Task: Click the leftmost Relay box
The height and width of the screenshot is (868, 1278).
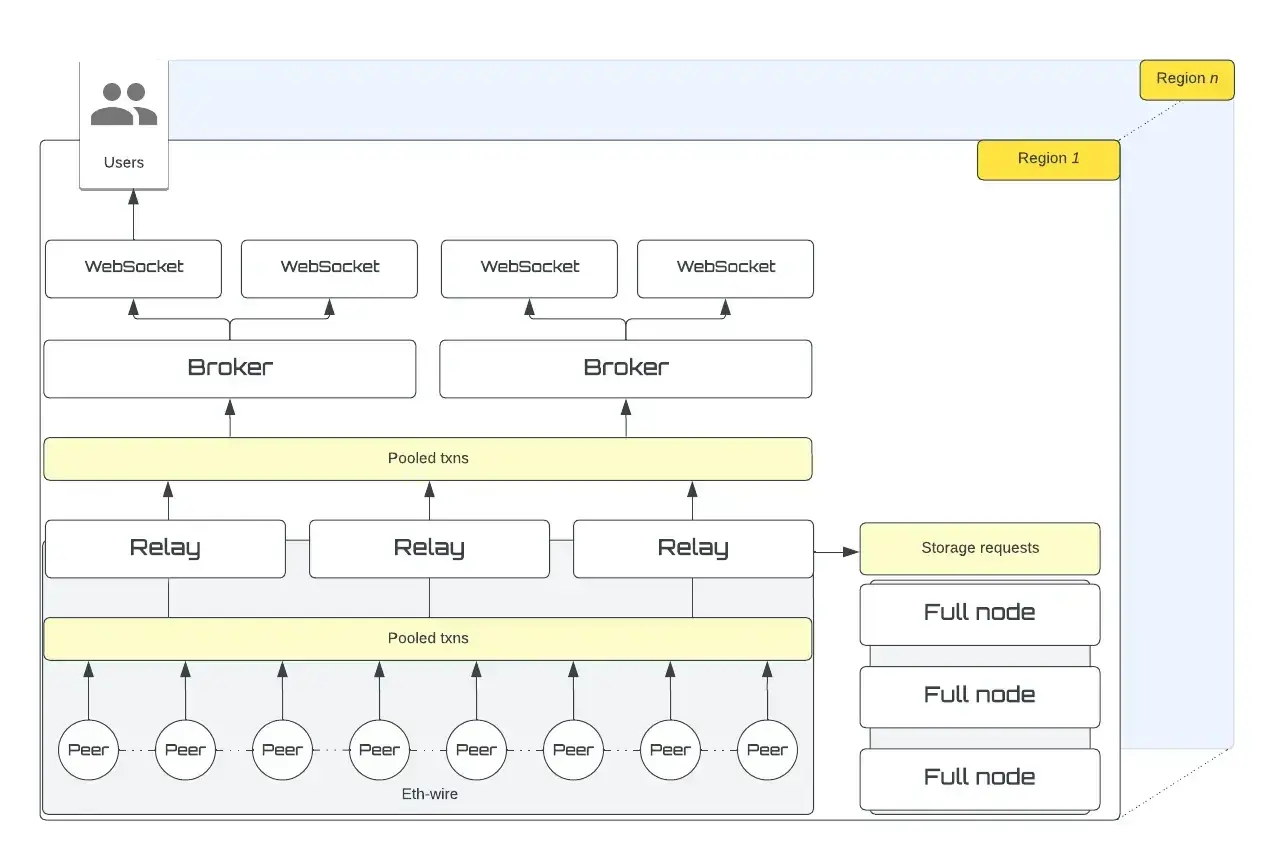Action: tap(165, 548)
